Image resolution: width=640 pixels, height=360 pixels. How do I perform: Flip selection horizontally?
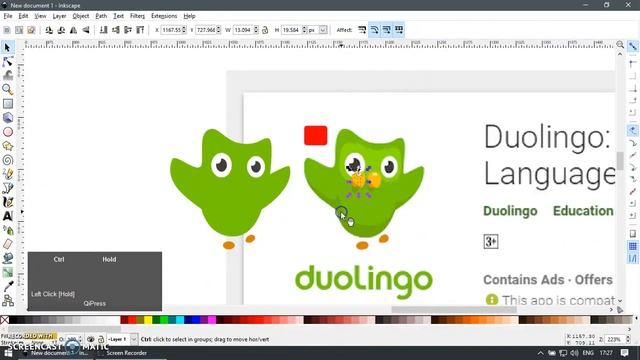point(73,30)
